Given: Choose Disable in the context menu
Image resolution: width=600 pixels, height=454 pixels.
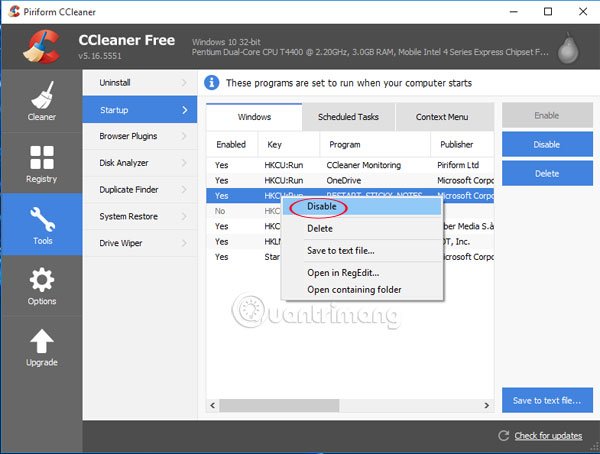Looking at the screenshot, I should click(362, 207).
